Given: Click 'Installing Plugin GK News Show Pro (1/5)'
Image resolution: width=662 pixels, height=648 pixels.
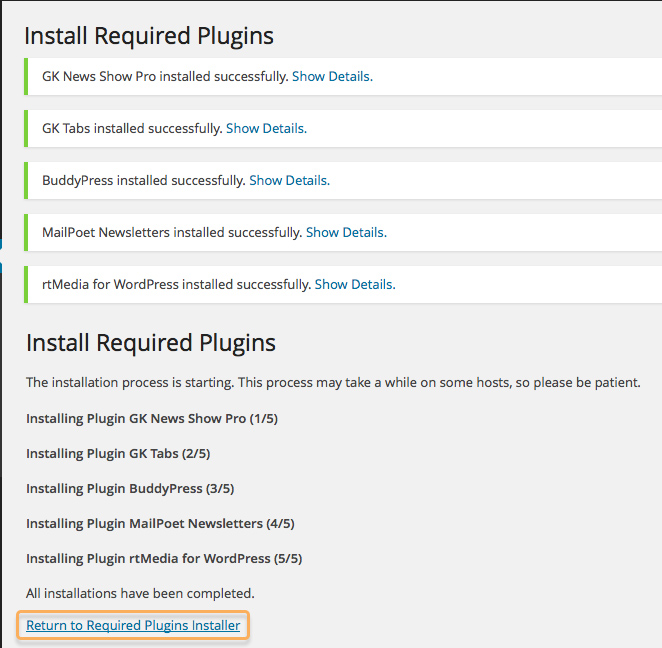Looking at the screenshot, I should 152,418.
